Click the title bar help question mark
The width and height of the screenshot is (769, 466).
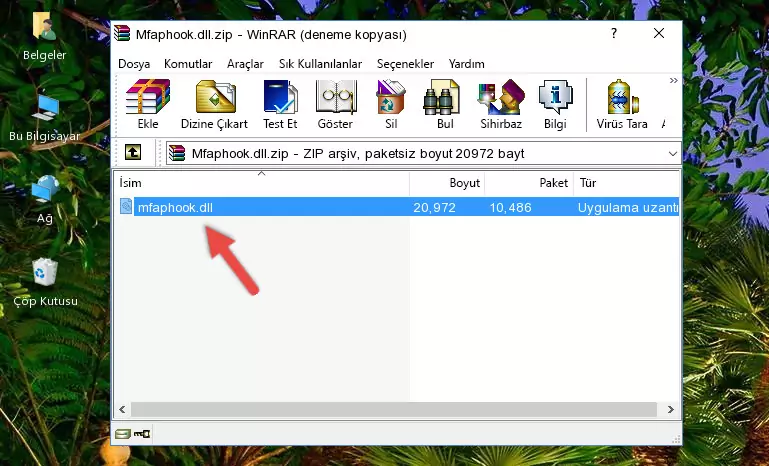point(614,33)
